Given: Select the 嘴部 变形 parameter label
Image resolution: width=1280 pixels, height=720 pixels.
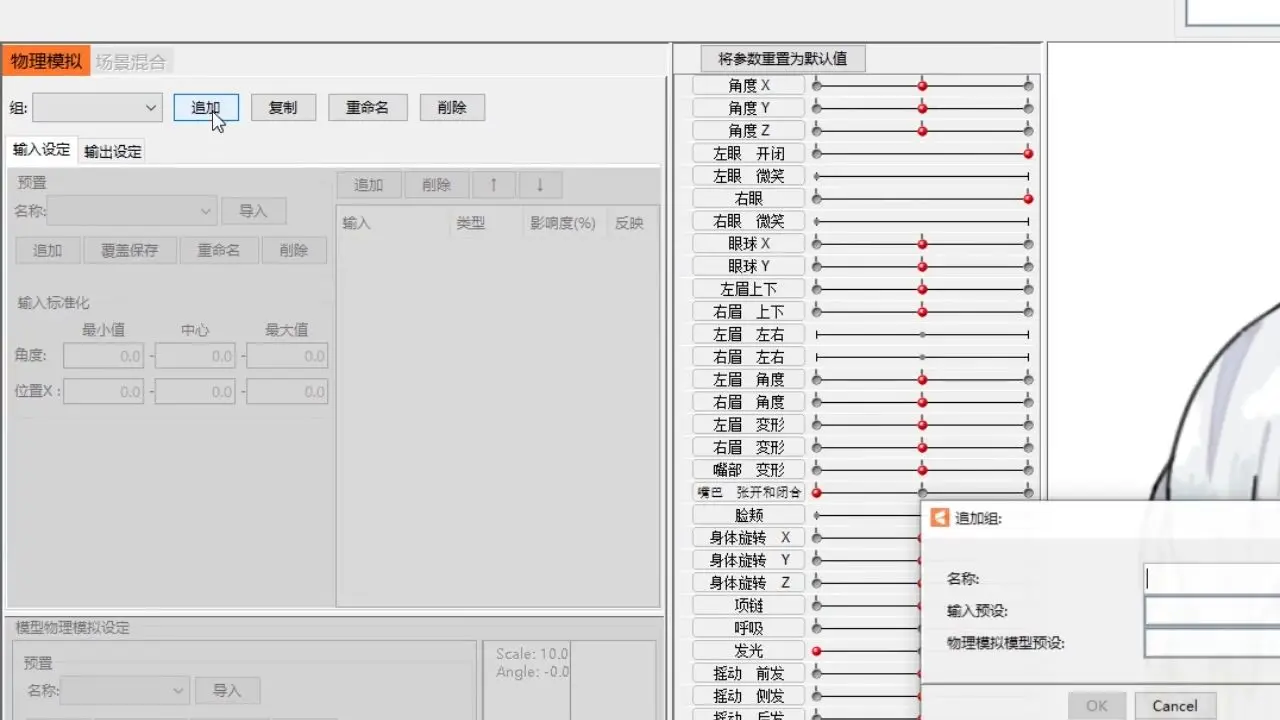Looking at the screenshot, I should [x=749, y=470].
